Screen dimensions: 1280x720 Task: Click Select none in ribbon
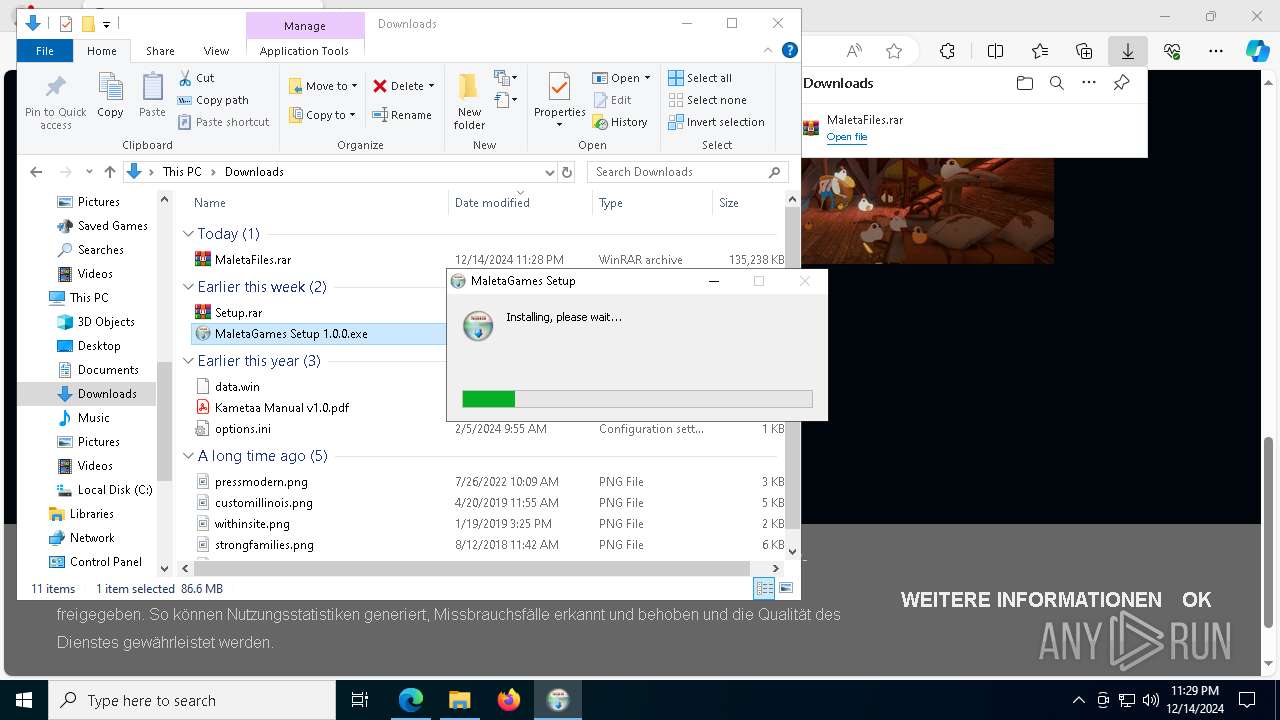click(707, 100)
